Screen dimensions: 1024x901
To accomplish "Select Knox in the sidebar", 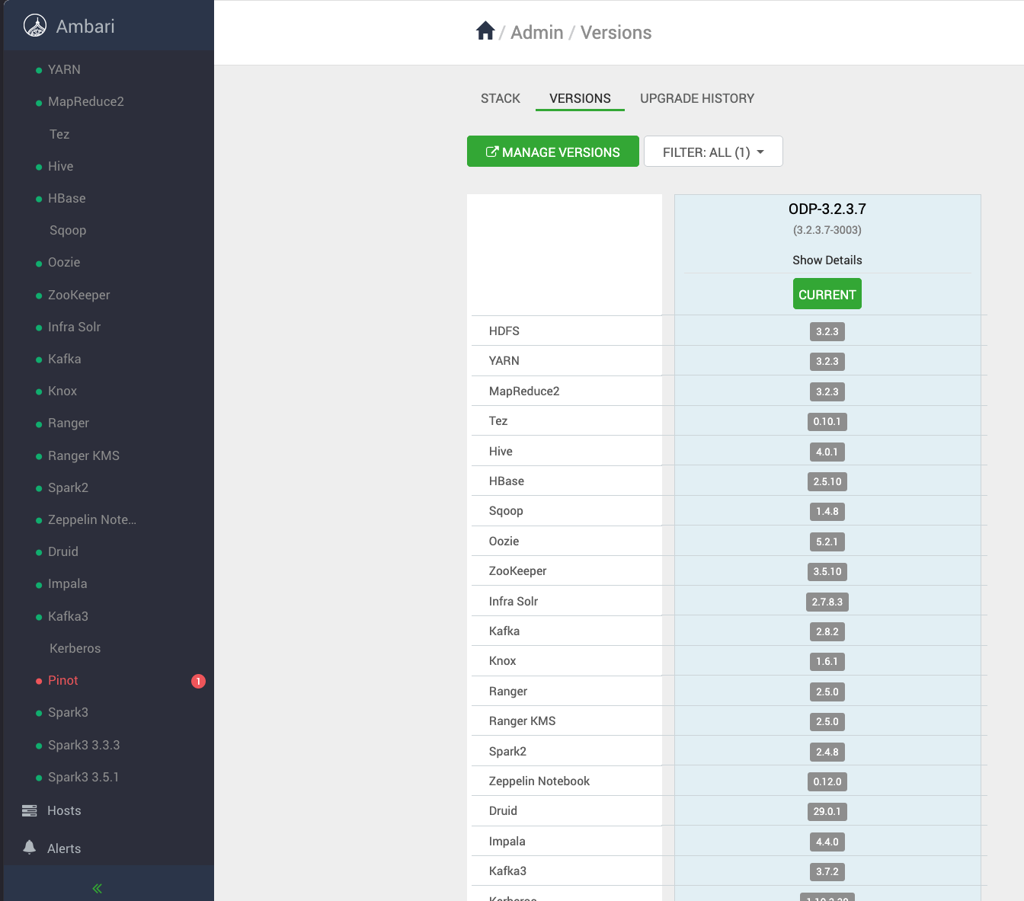I will (x=62, y=390).
